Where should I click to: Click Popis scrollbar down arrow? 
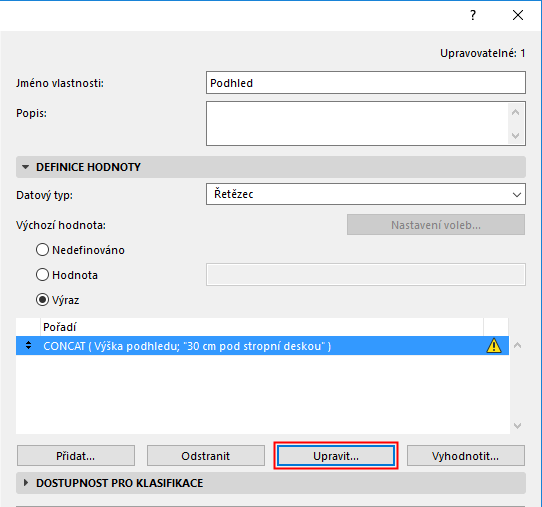click(x=515, y=135)
